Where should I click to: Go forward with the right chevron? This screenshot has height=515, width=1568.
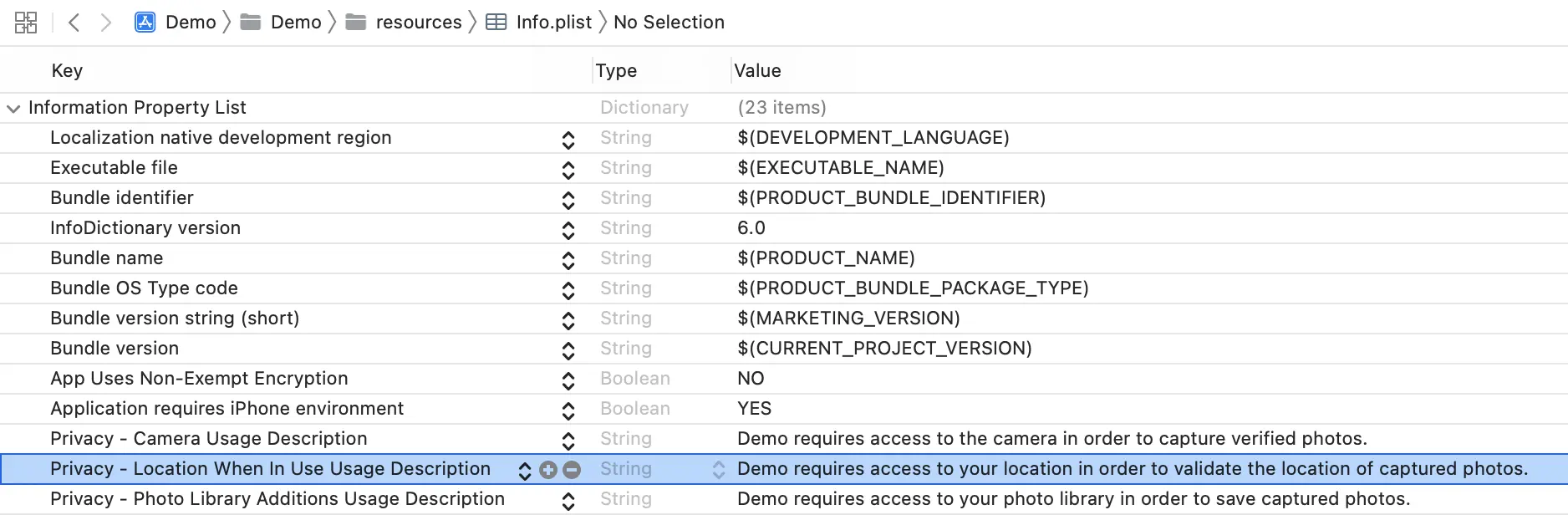(x=105, y=23)
